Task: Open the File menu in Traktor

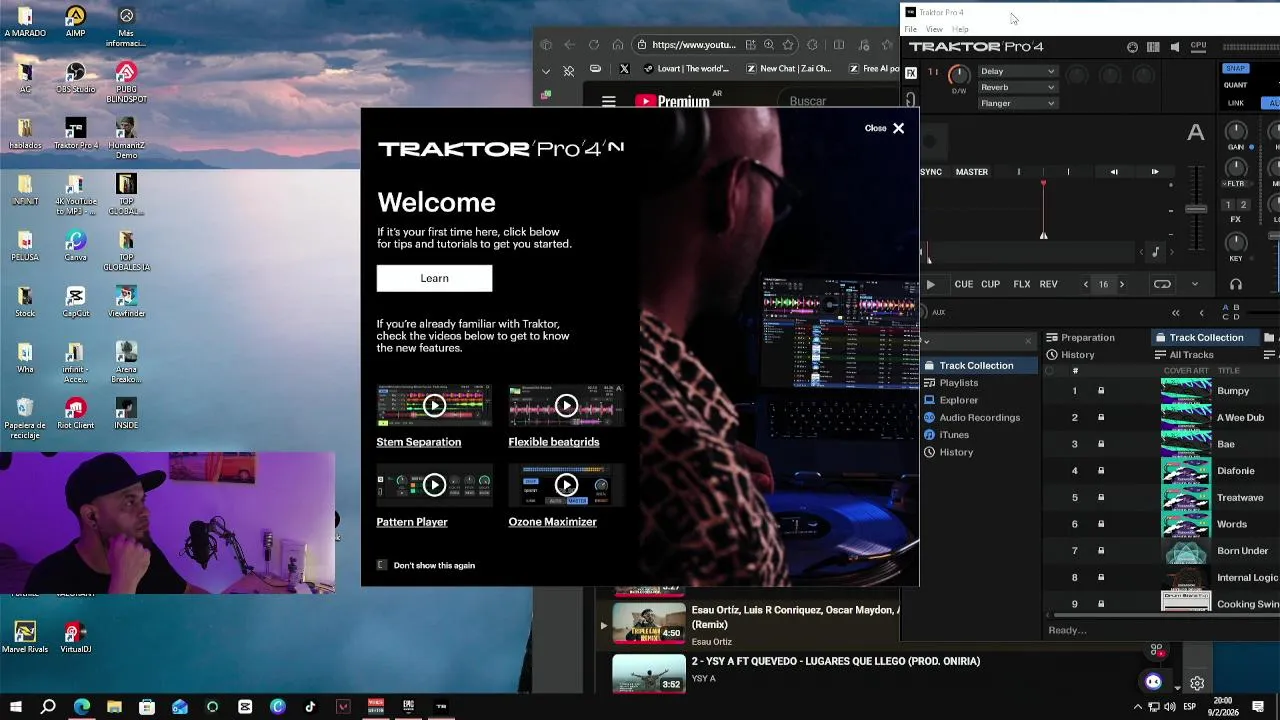Action: (x=911, y=29)
